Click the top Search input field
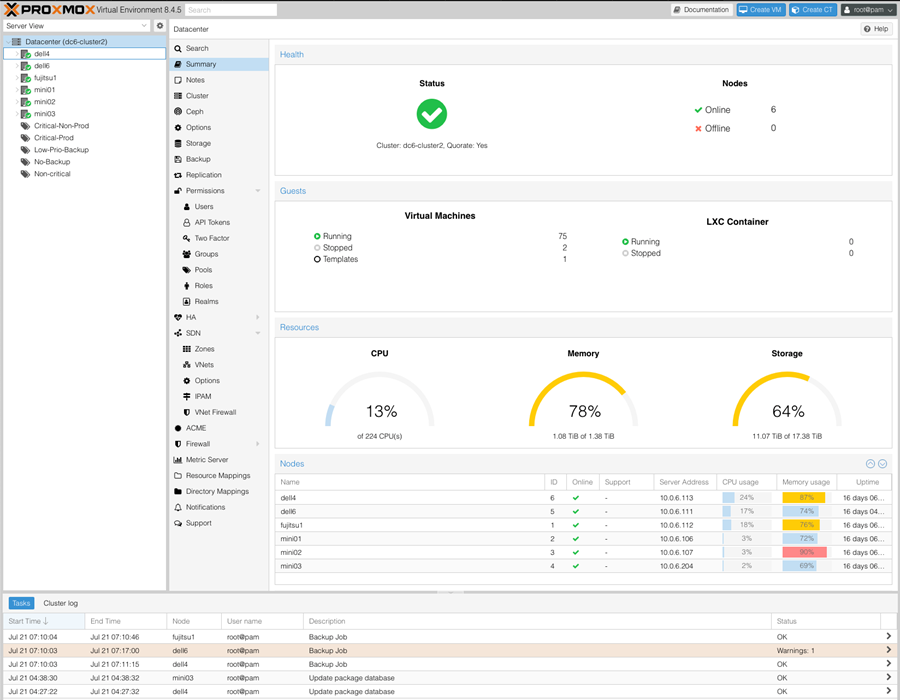Viewport: 900px width, 700px height. point(231,10)
